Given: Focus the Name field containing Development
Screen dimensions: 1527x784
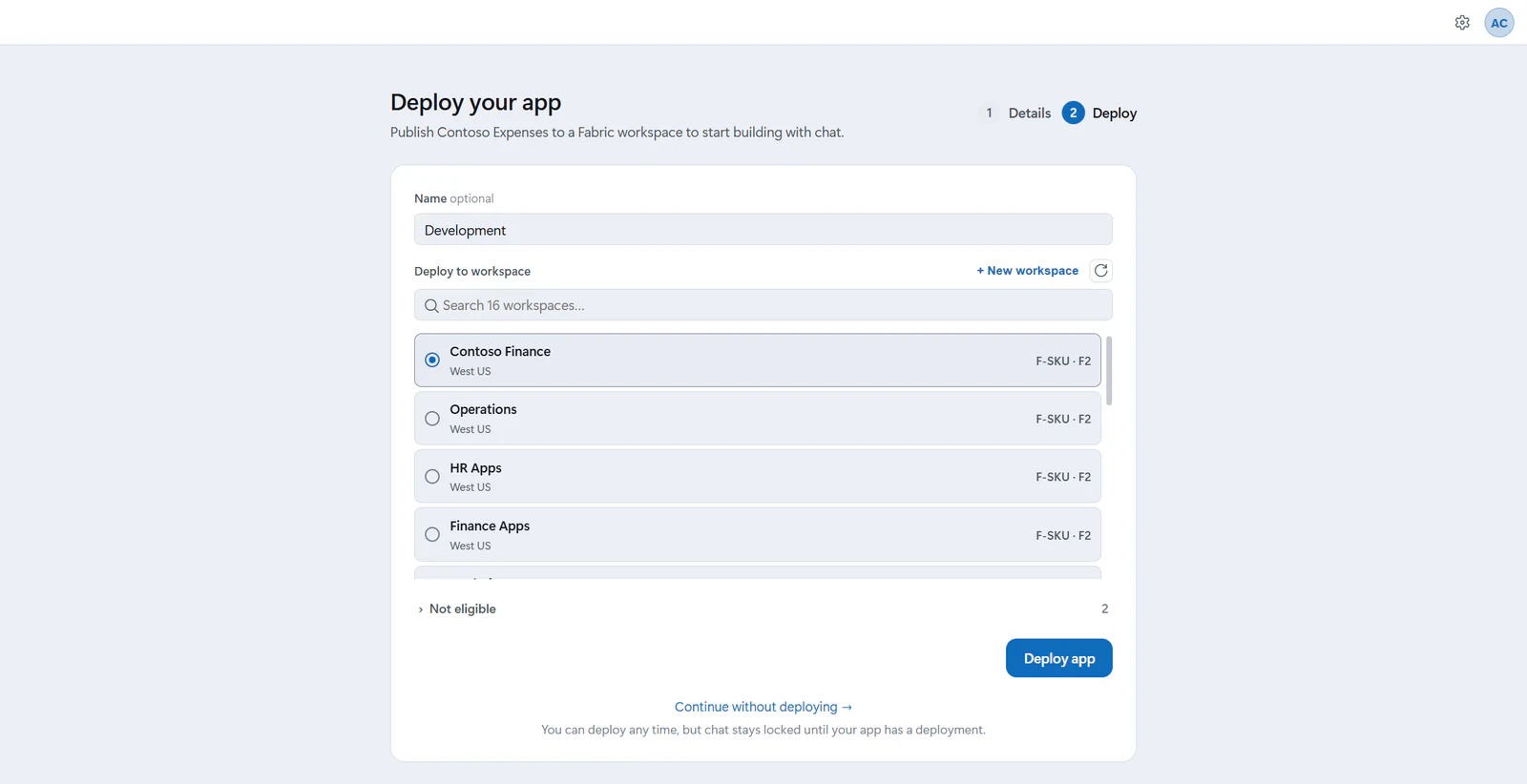Looking at the screenshot, I should point(763,230).
